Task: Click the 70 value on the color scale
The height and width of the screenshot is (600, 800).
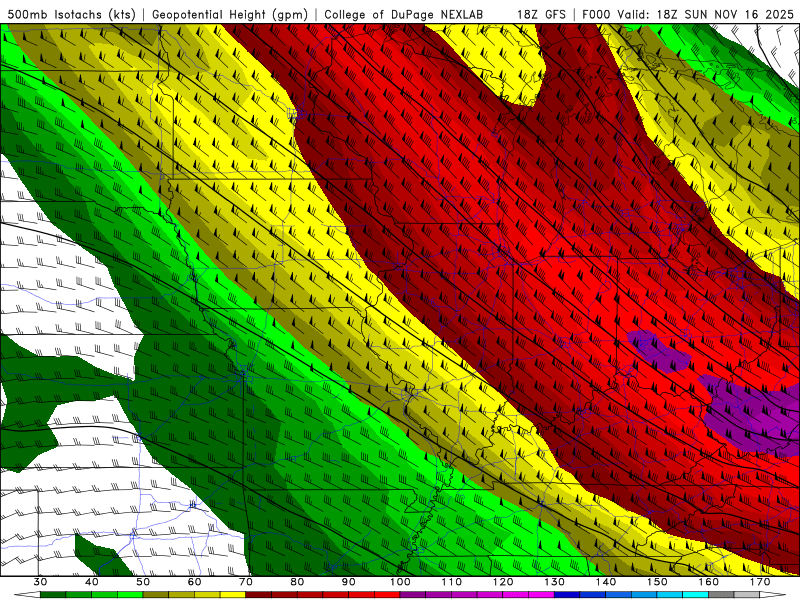Action: 246,582
